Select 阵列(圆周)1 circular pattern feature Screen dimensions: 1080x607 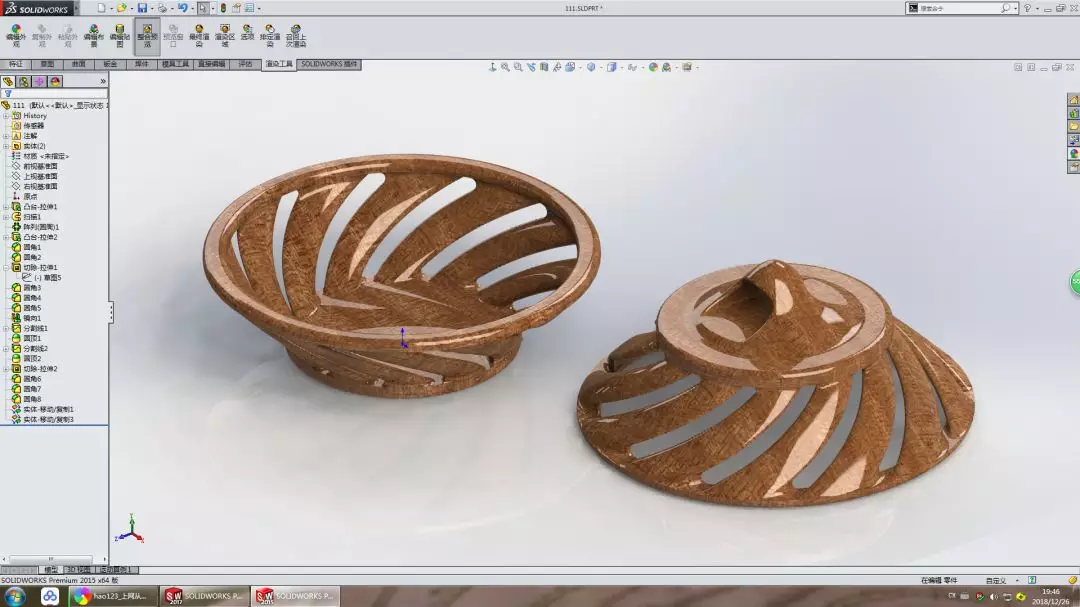tap(35, 227)
